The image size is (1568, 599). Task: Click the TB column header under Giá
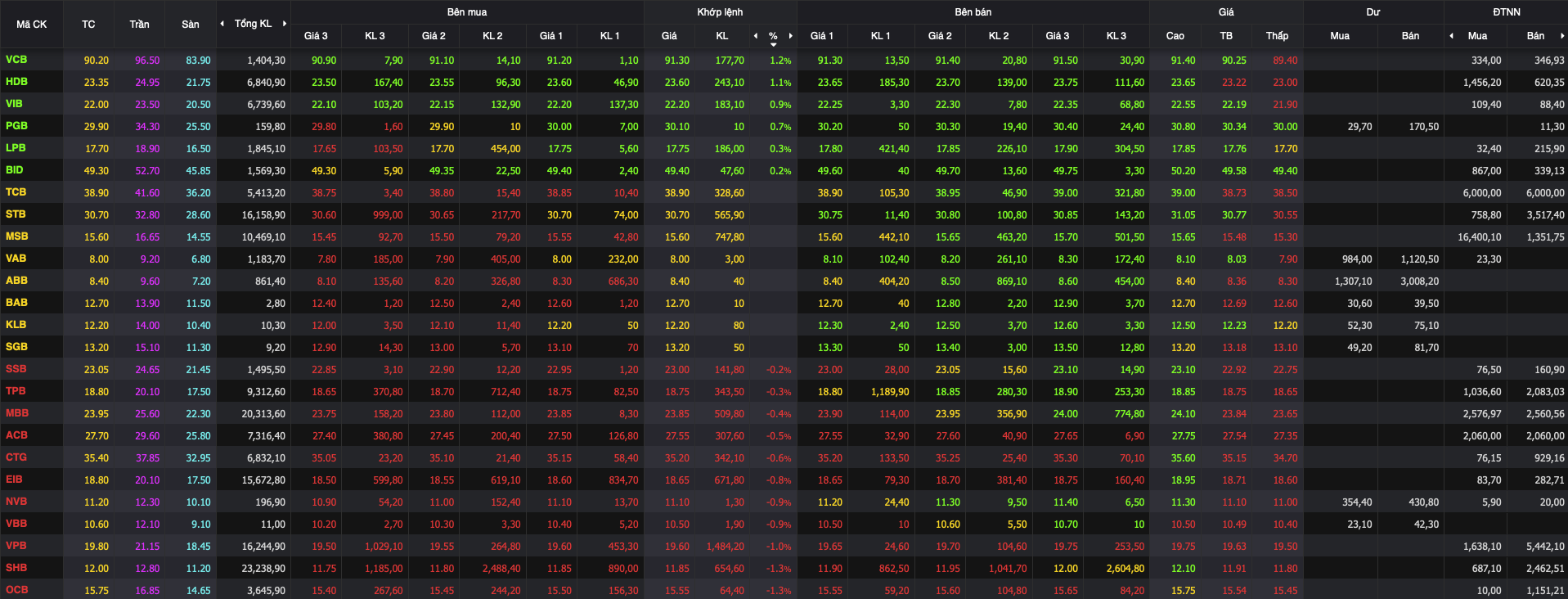tap(1226, 36)
